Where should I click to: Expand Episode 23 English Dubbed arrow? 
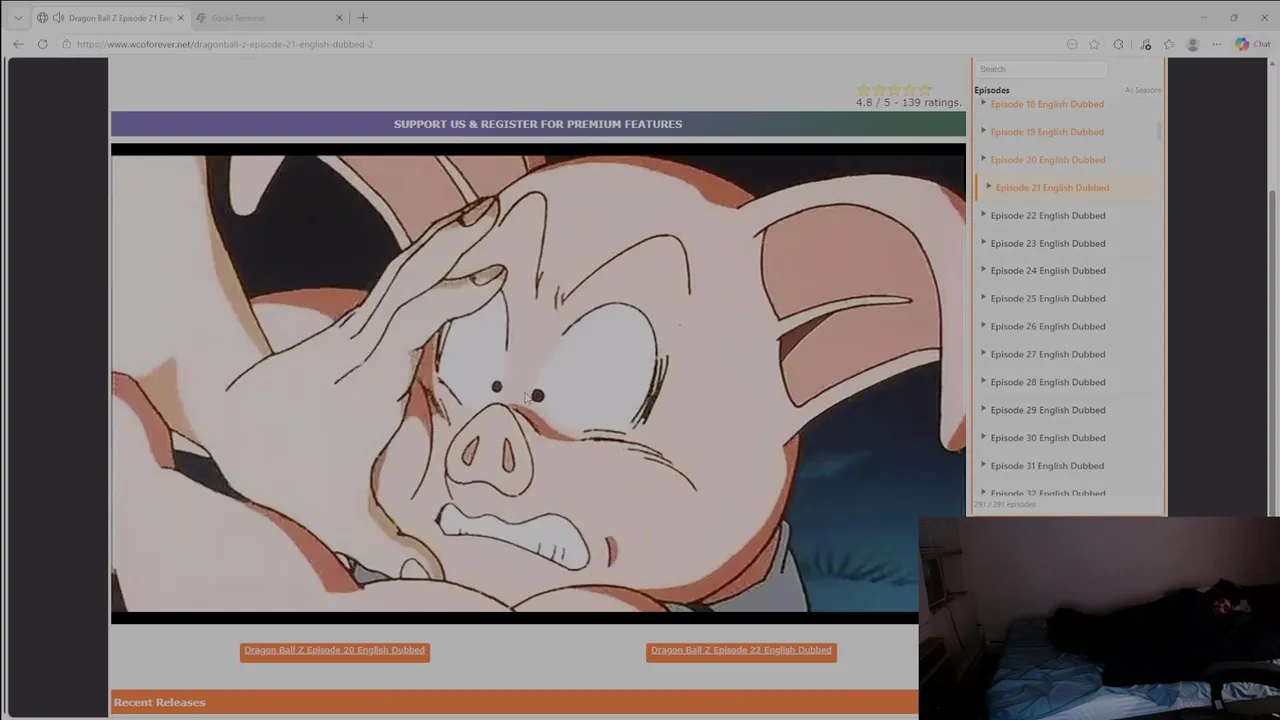point(983,243)
